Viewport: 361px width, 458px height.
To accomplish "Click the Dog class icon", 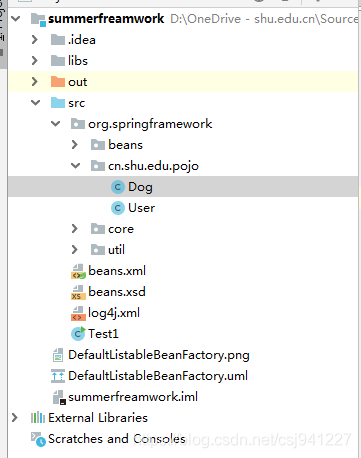I will (118, 187).
